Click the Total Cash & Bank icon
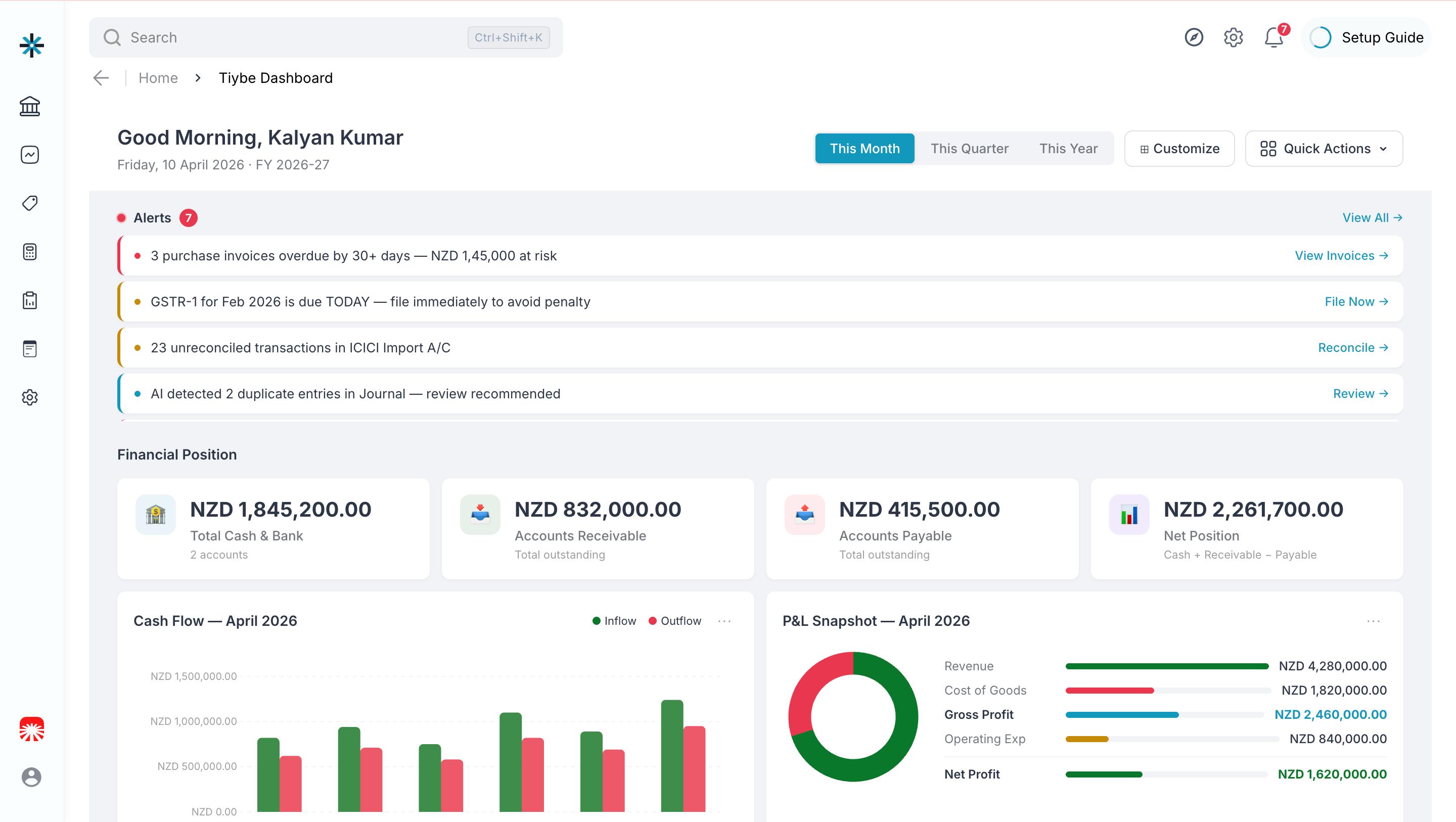The image size is (1456, 822). pos(155,515)
